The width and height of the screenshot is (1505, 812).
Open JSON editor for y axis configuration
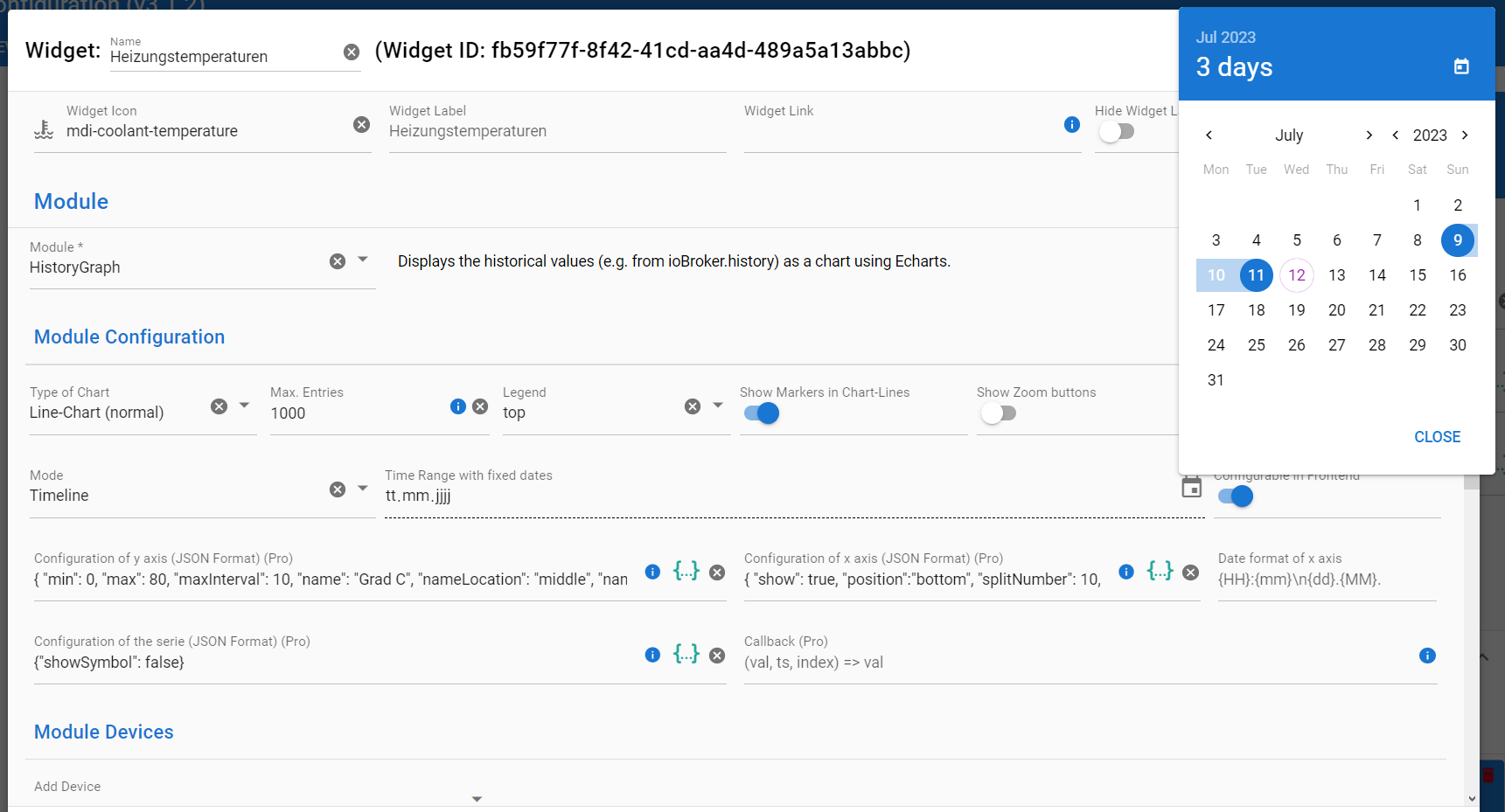click(686, 571)
